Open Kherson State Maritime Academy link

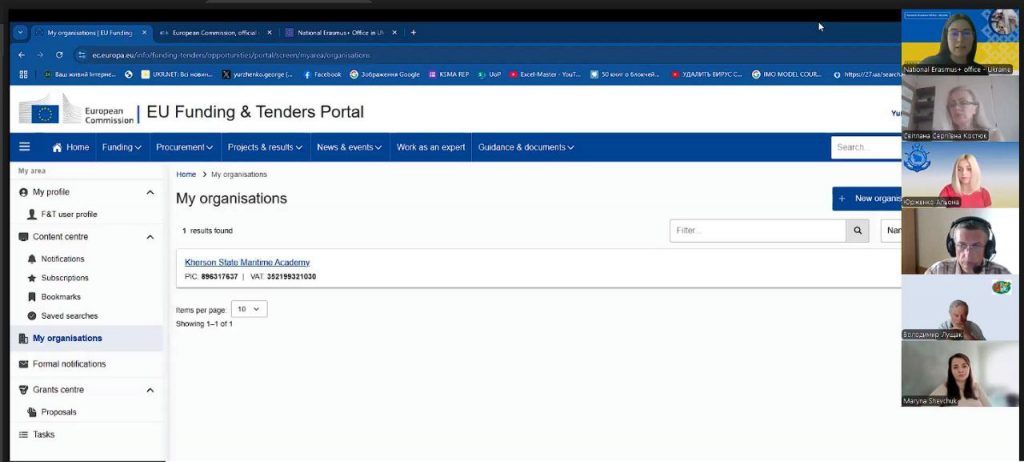[x=247, y=262]
